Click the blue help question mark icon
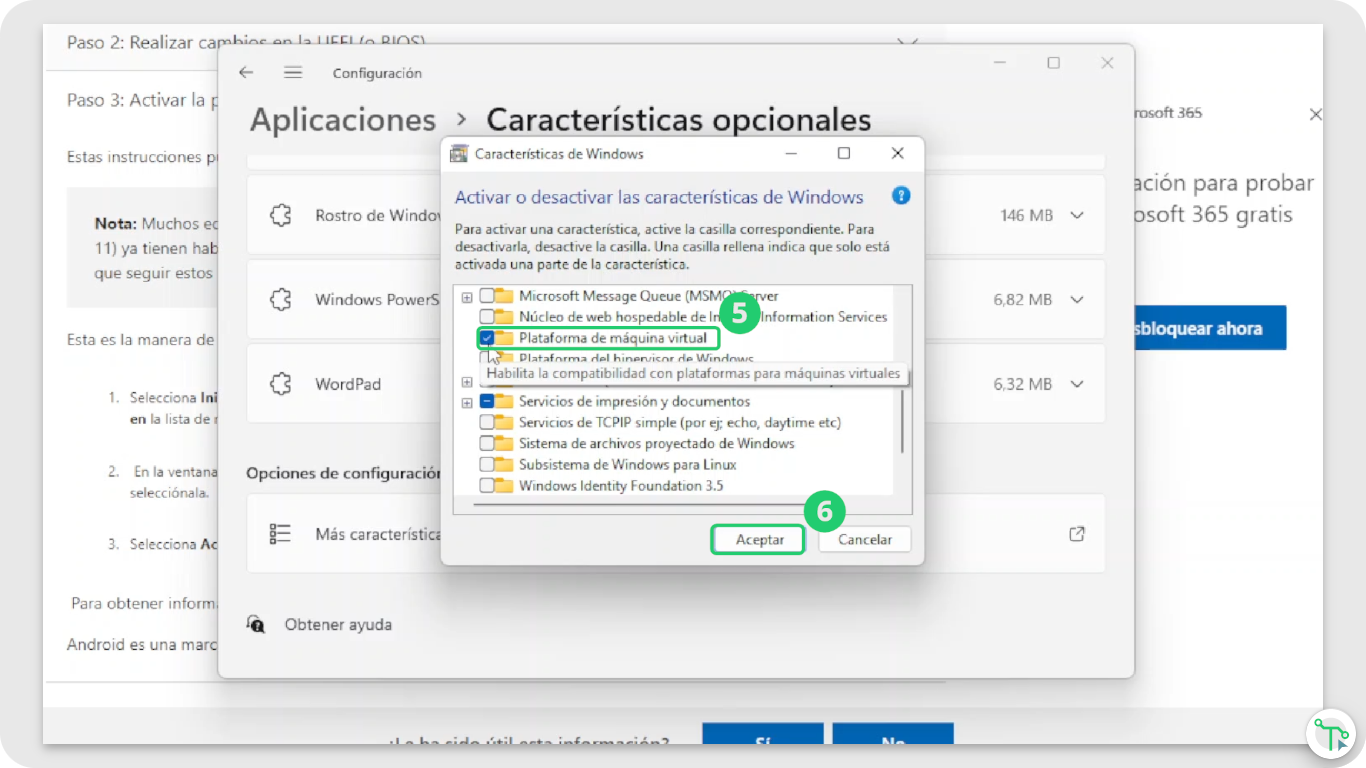 pos(900,196)
